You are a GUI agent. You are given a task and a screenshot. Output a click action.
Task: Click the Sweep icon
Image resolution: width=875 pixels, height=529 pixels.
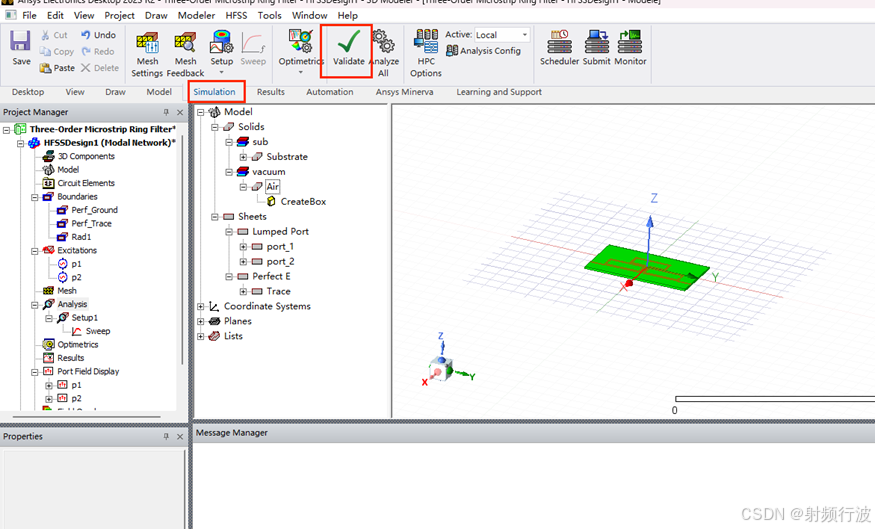pos(253,42)
